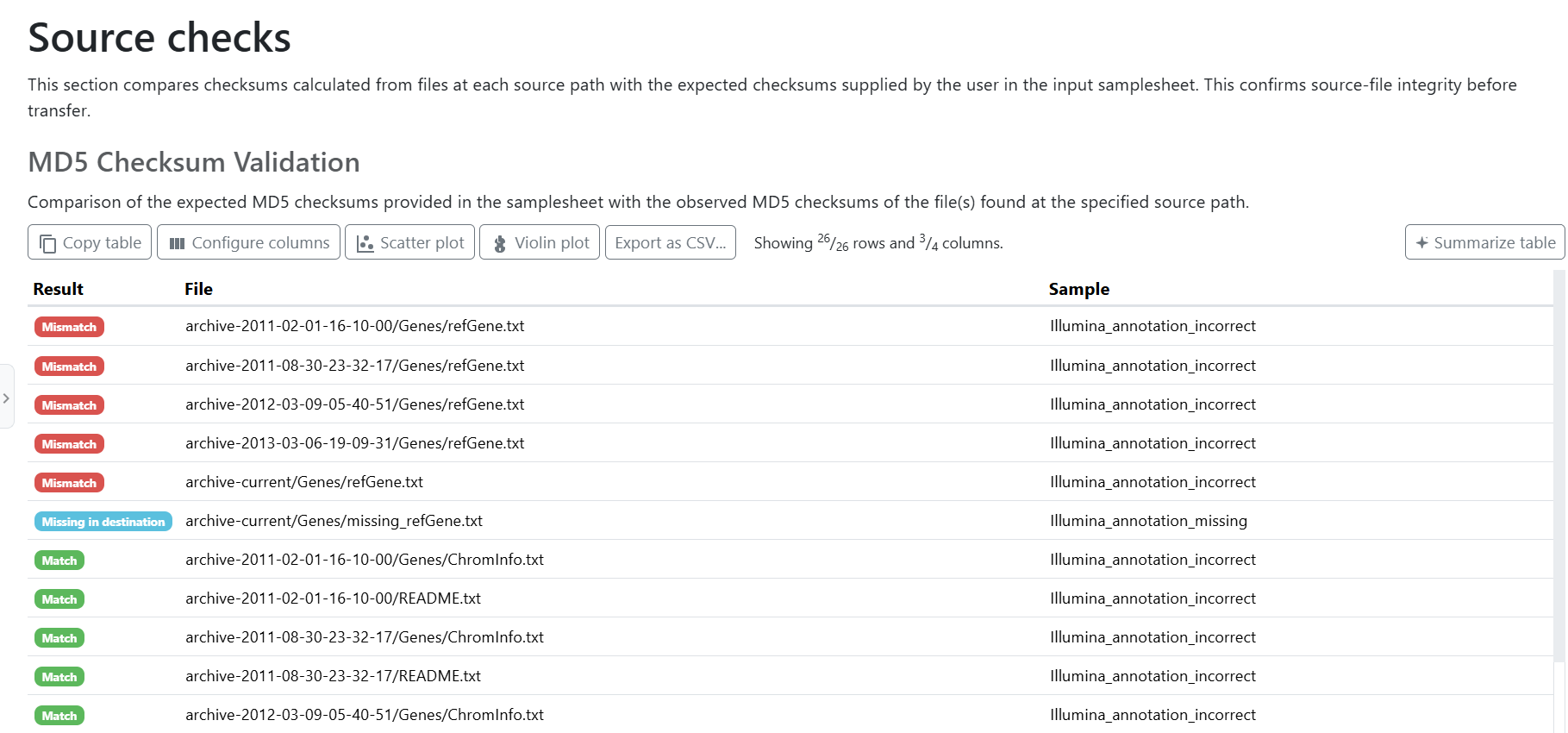Click the Missing in destination badge
The image size is (1568, 733).
click(103, 522)
